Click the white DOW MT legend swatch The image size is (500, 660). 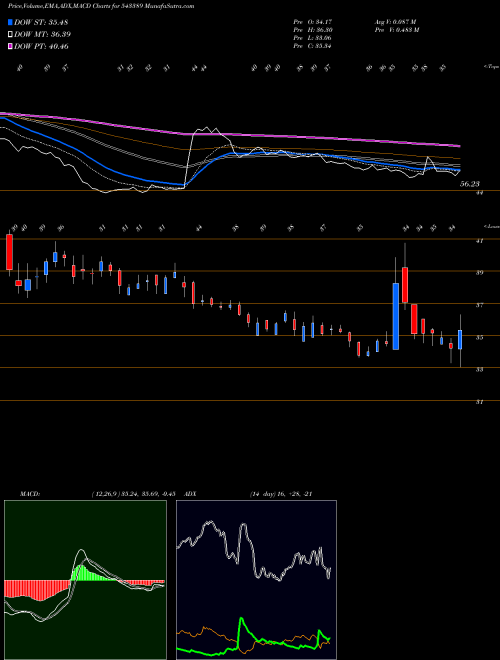10,35
